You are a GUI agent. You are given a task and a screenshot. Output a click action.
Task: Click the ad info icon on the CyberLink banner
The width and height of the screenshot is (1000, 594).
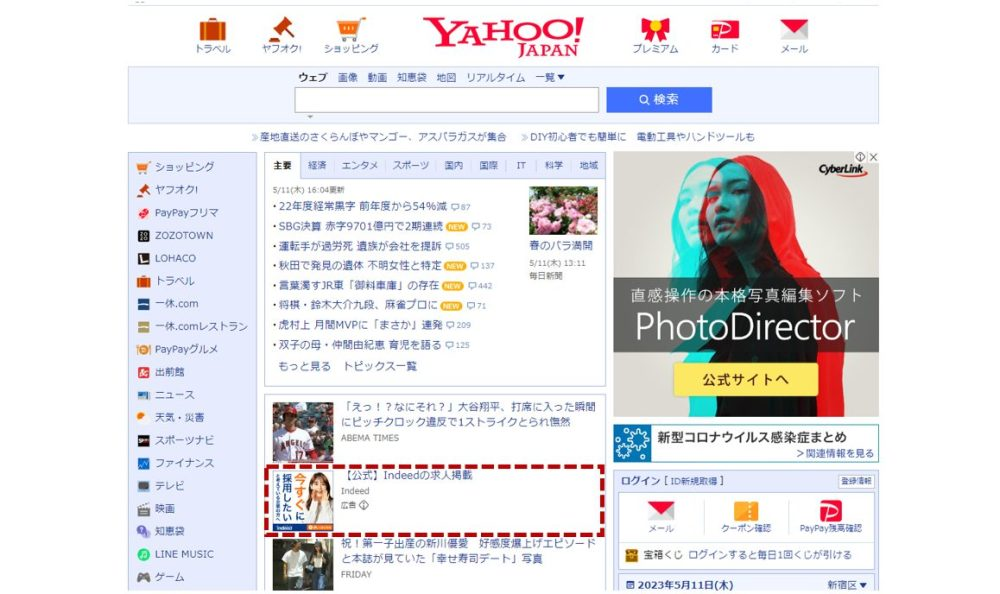pyautogui.click(x=860, y=157)
